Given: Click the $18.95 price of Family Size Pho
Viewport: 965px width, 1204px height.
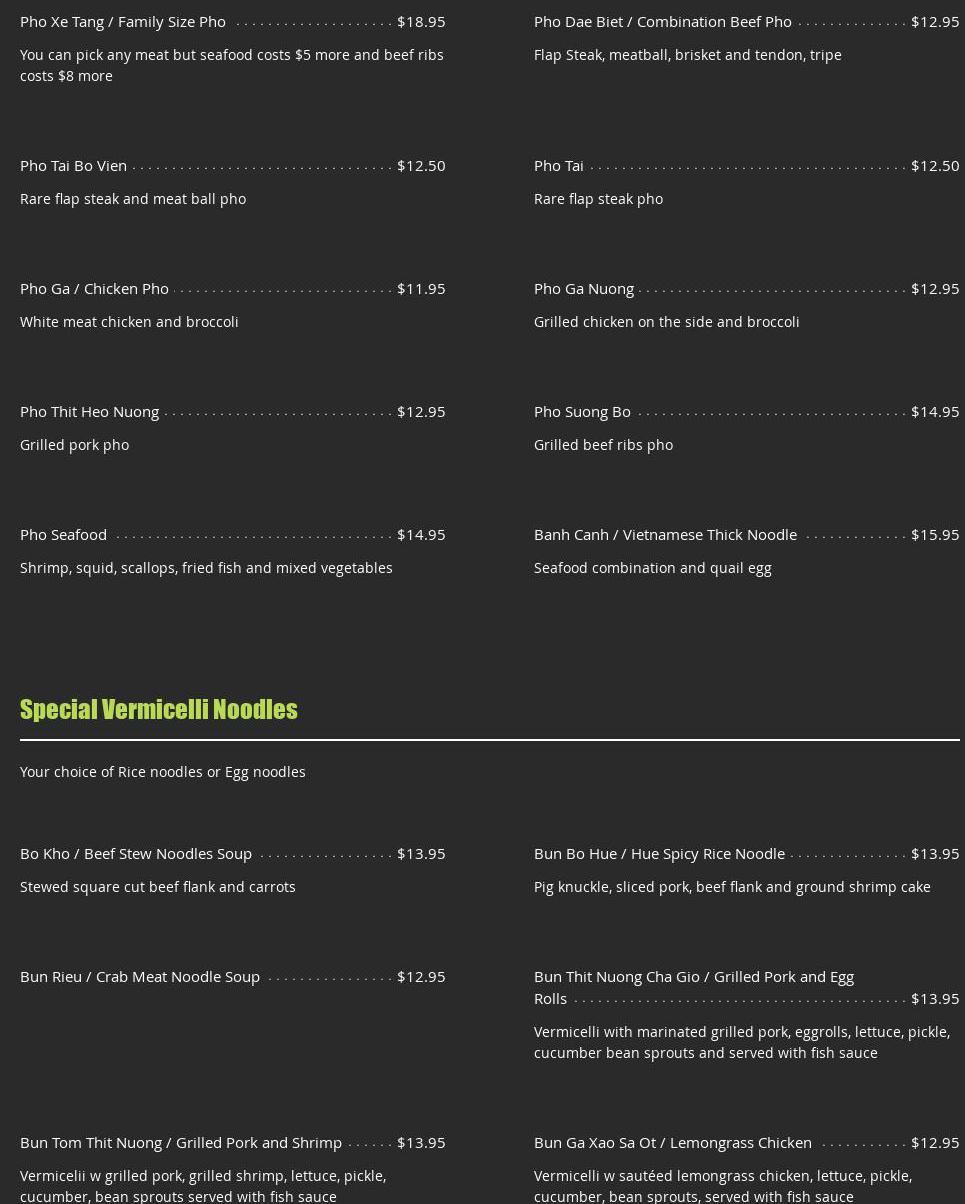Looking at the screenshot, I should (x=421, y=21).
